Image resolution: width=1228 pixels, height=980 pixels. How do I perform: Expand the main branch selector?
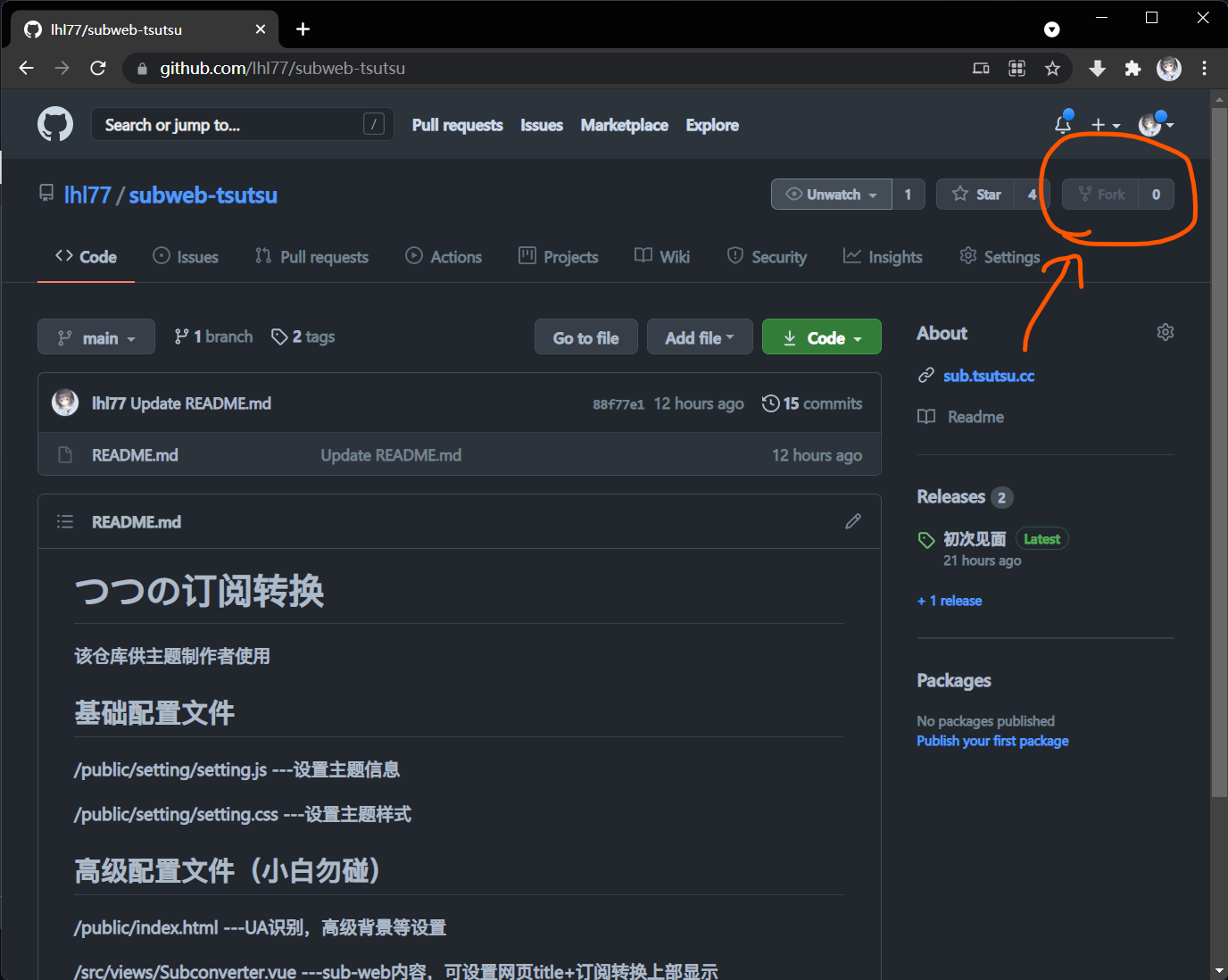pos(96,336)
